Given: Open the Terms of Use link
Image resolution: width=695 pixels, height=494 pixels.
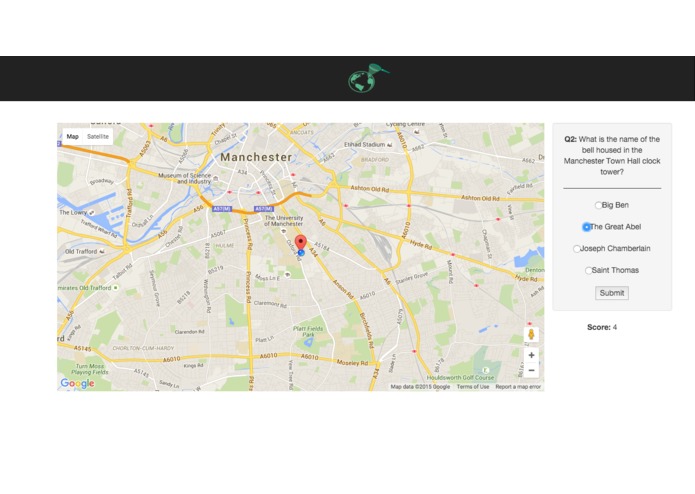Looking at the screenshot, I should coord(473,387).
